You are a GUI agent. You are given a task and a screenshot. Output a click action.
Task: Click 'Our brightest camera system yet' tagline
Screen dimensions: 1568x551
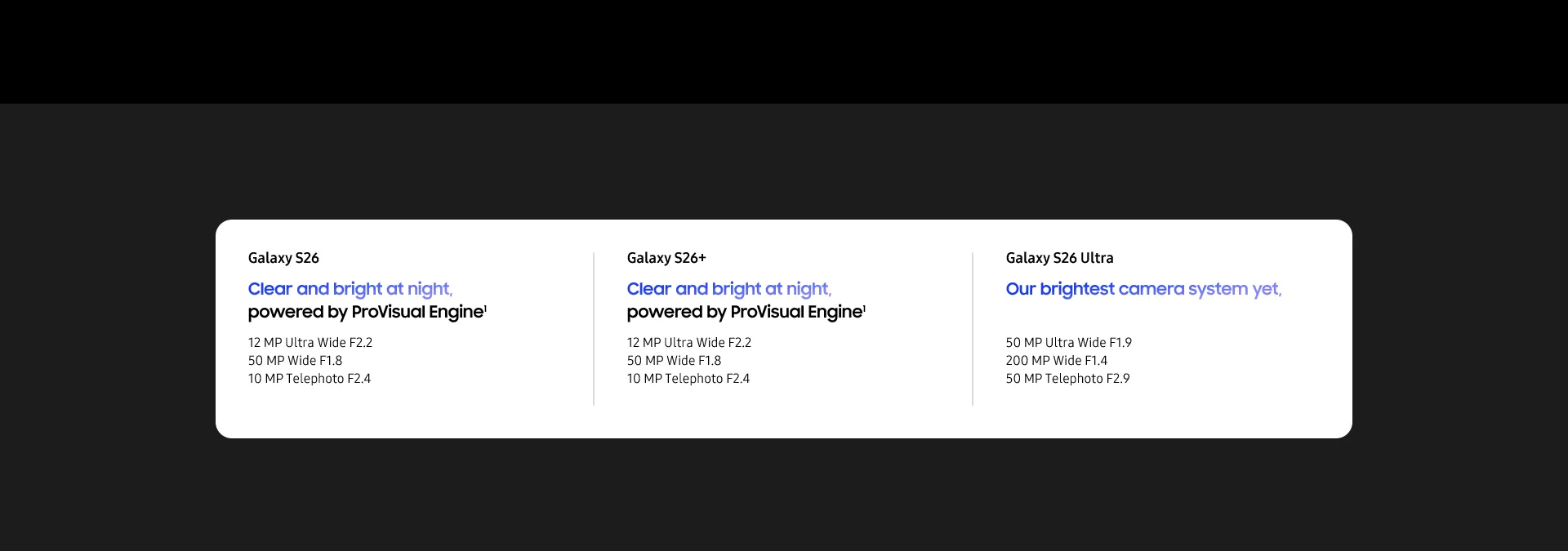(x=1143, y=289)
